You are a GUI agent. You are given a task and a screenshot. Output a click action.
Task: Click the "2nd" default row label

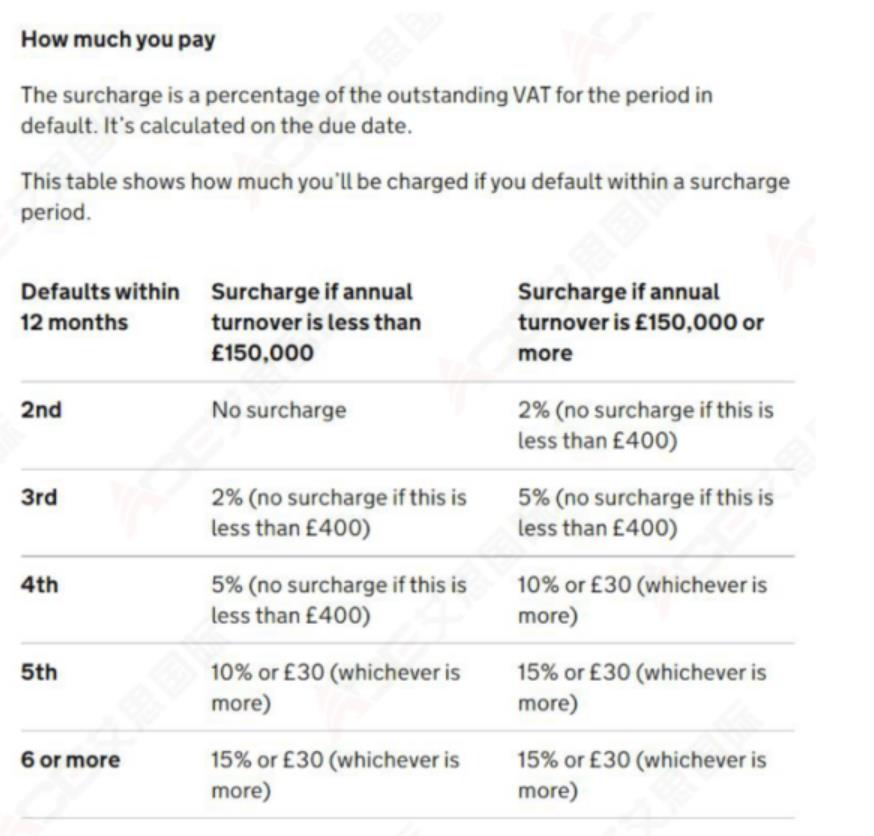[x=41, y=410]
